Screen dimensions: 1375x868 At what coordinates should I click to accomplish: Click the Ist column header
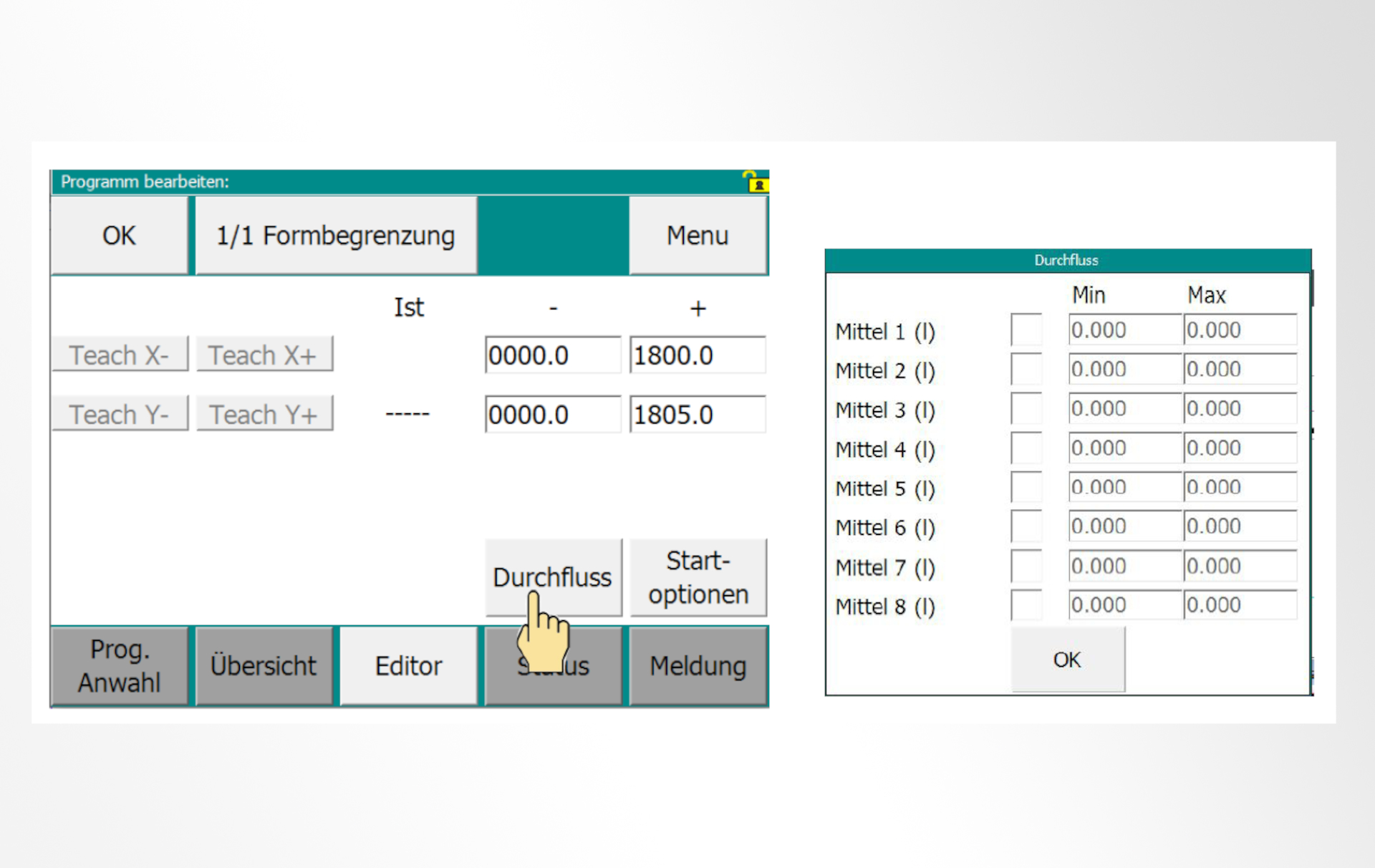(x=409, y=307)
